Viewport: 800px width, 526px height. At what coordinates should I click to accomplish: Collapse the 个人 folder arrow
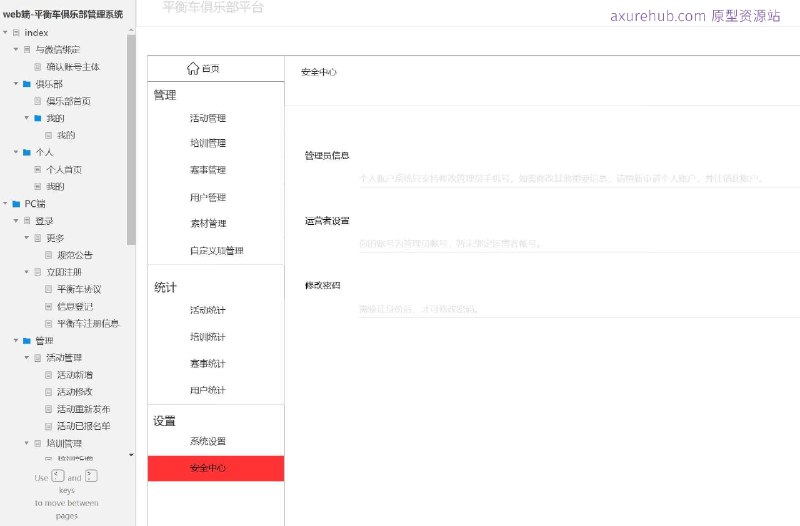(x=16, y=152)
